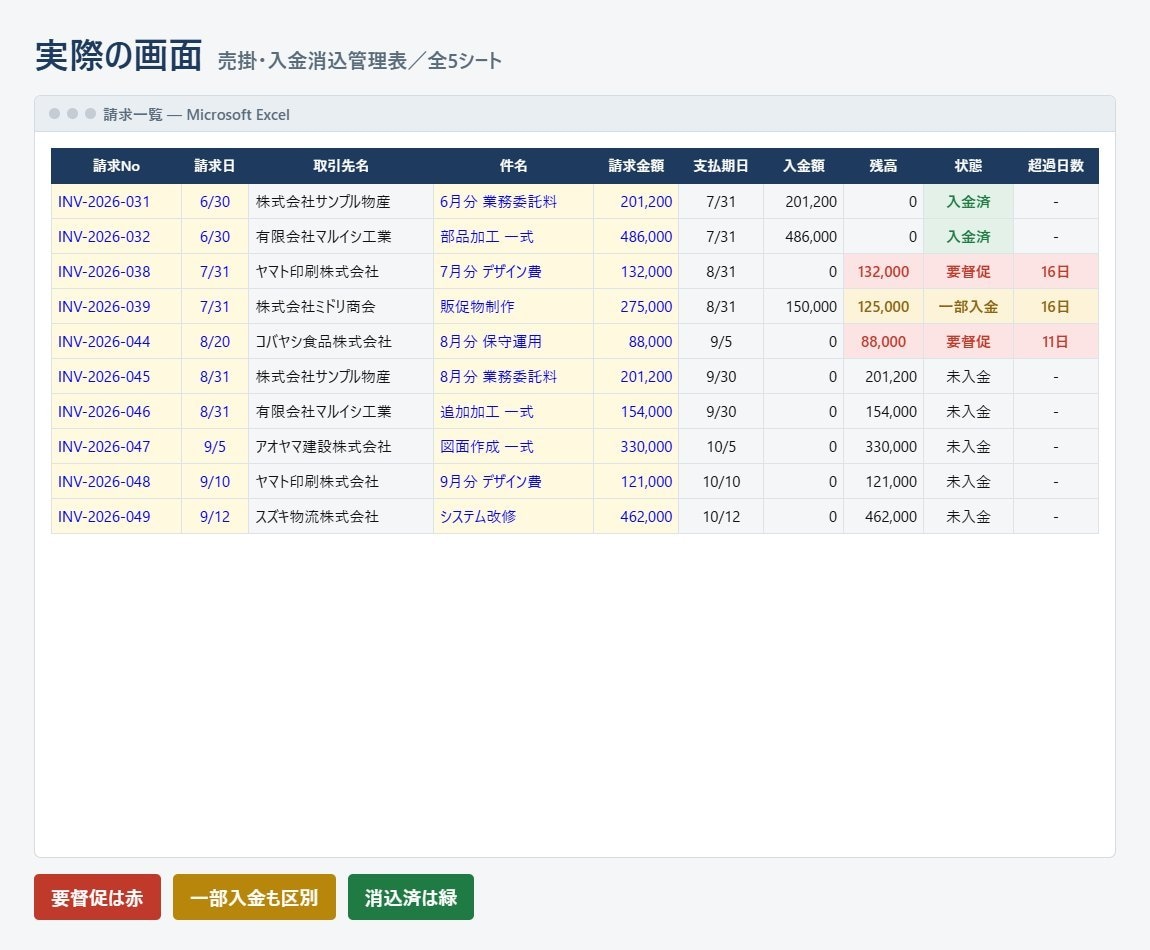Click 要督促 status in INV-2026-044 row
Image resolution: width=1150 pixels, height=950 pixels.
click(x=968, y=341)
